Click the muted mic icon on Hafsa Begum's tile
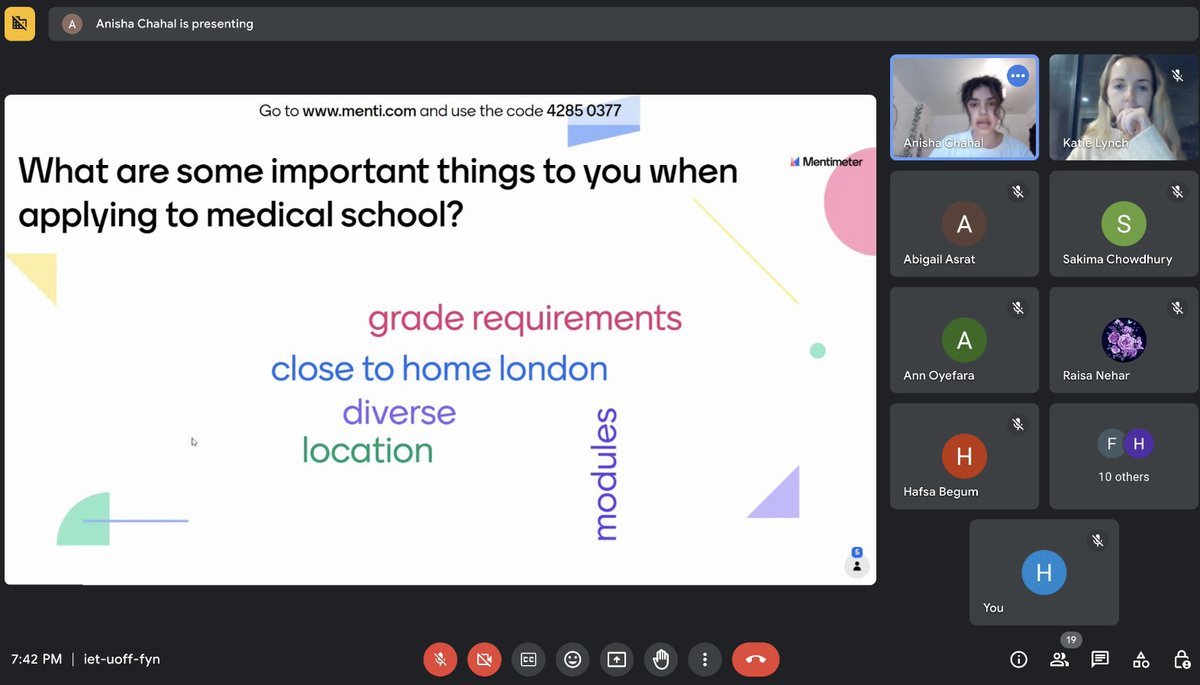The image size is (1200, 685). (1018, 425)
